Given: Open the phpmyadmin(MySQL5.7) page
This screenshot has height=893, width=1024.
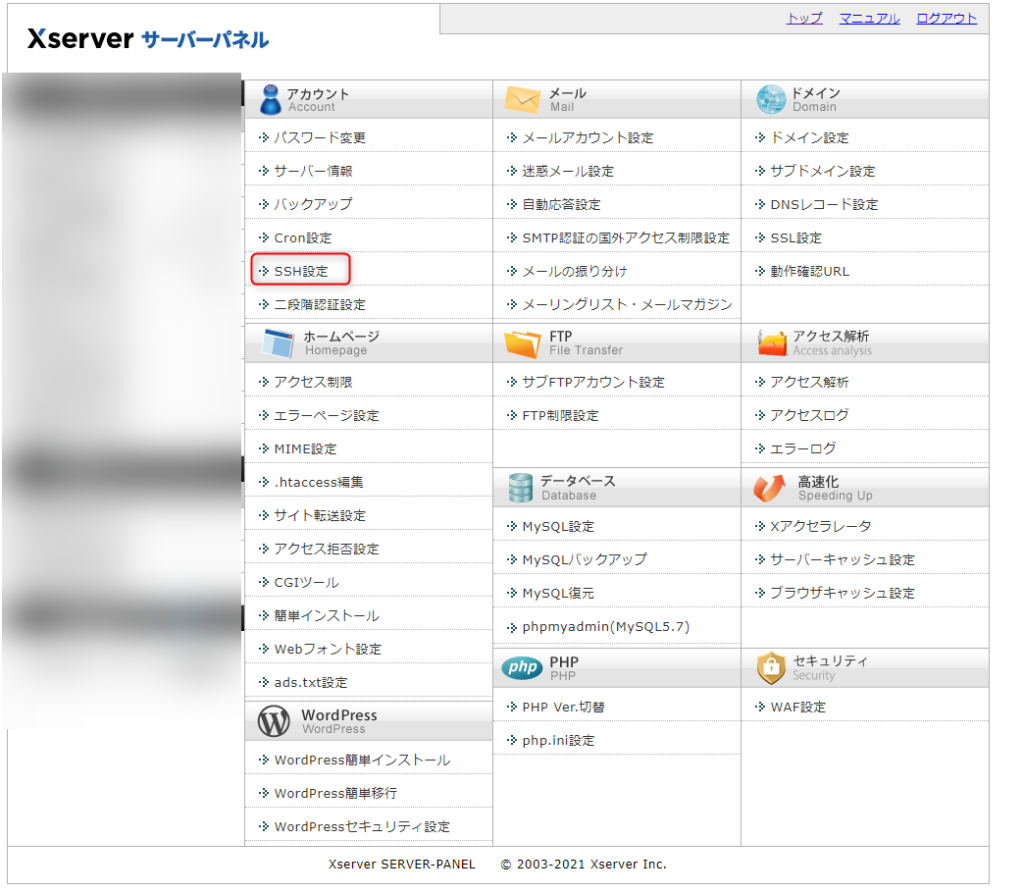Looking at the screenshot, I should point(595,629).
